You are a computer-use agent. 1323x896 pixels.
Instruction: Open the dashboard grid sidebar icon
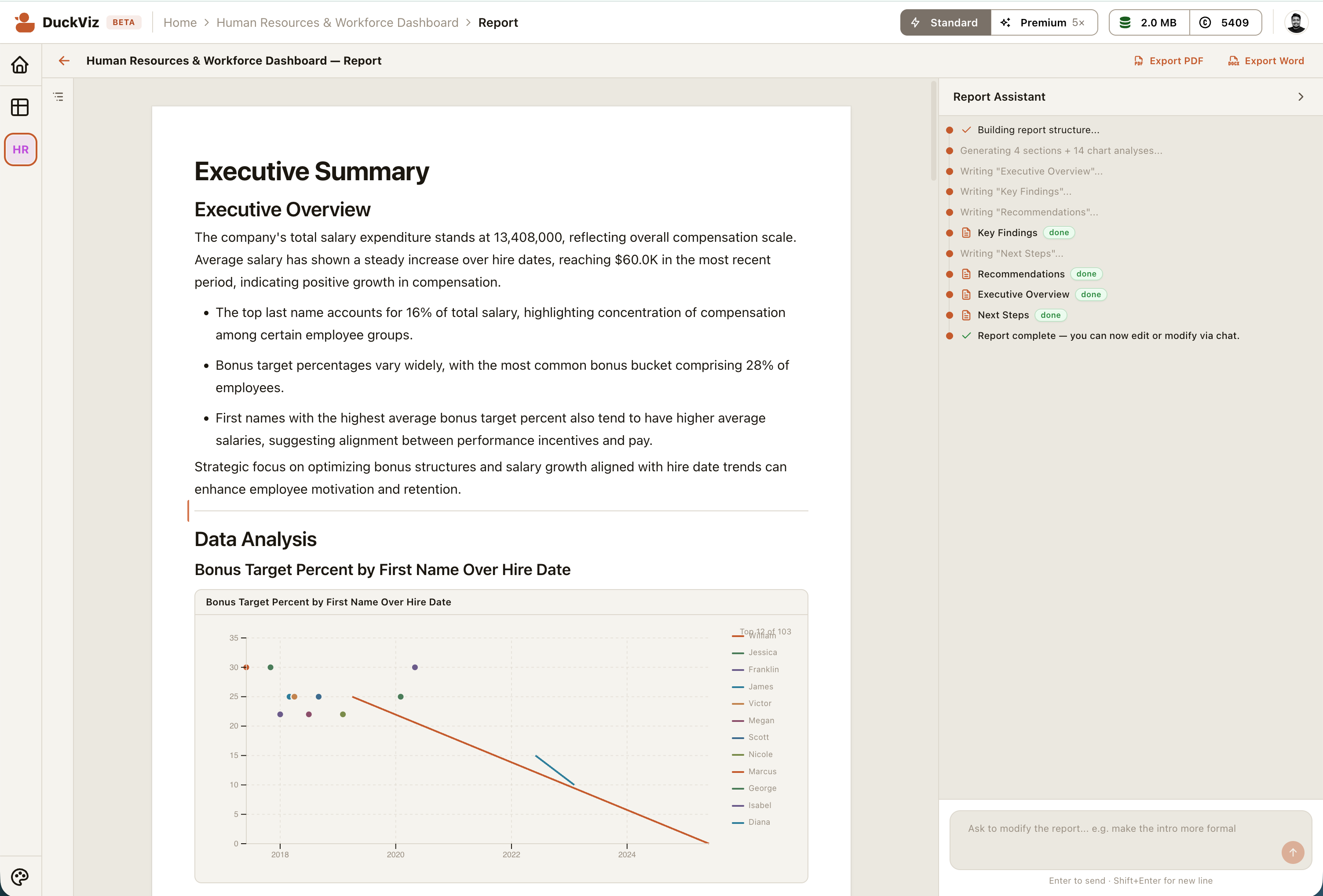20,107
